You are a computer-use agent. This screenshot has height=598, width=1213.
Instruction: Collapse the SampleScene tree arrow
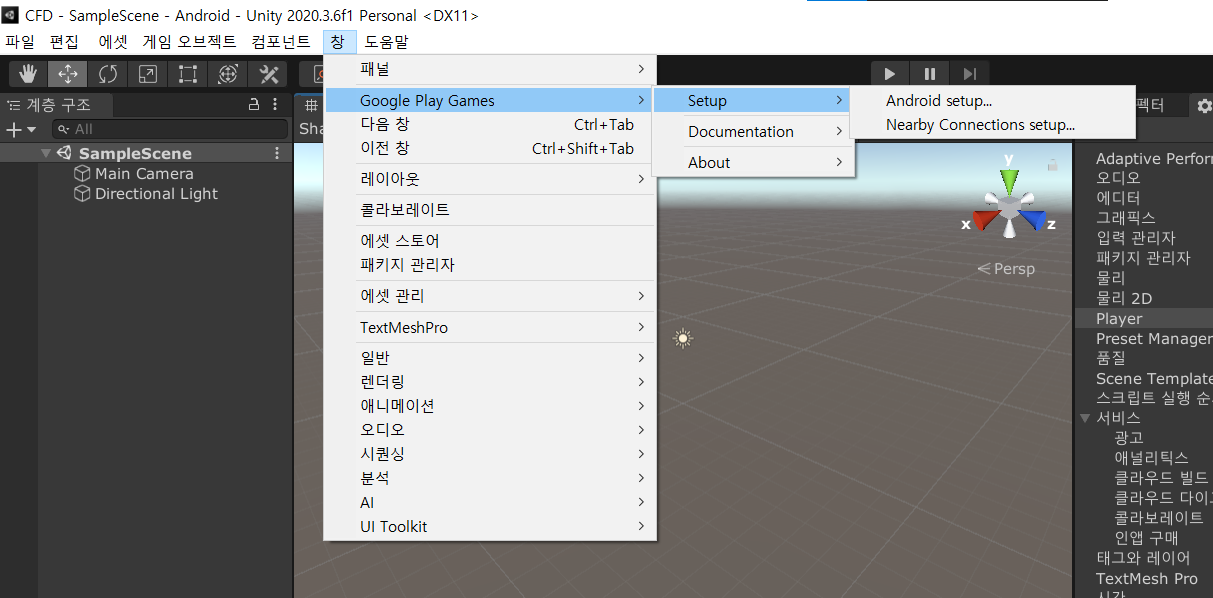(x=46, y=153)
